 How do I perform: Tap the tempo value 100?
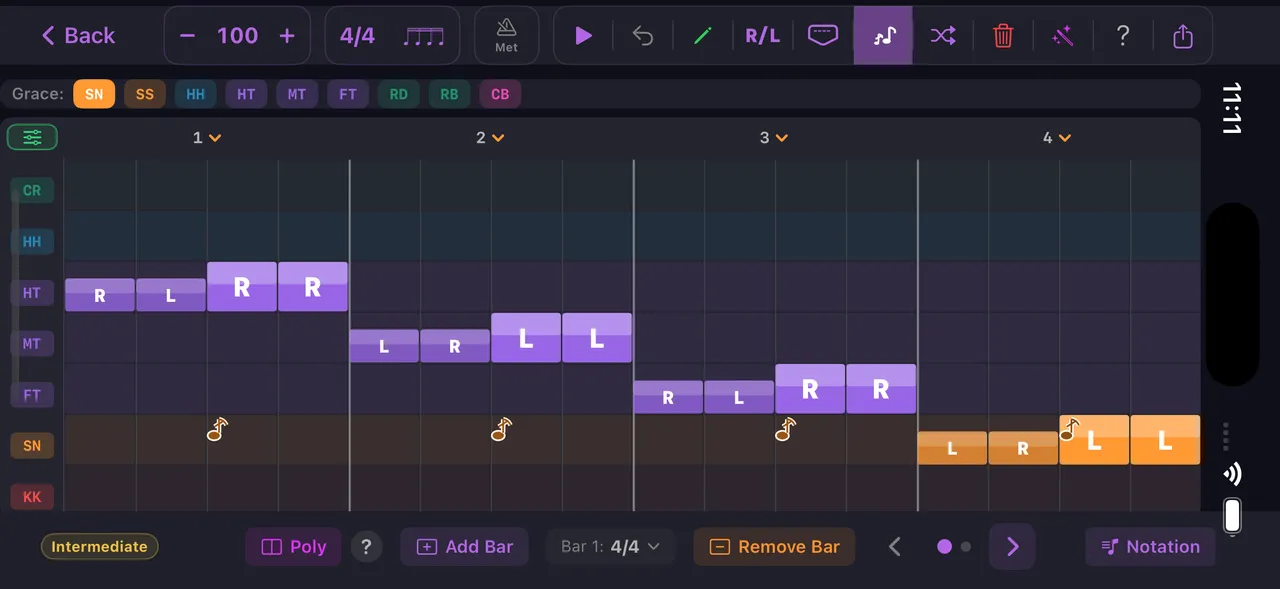tap(237, 36)
